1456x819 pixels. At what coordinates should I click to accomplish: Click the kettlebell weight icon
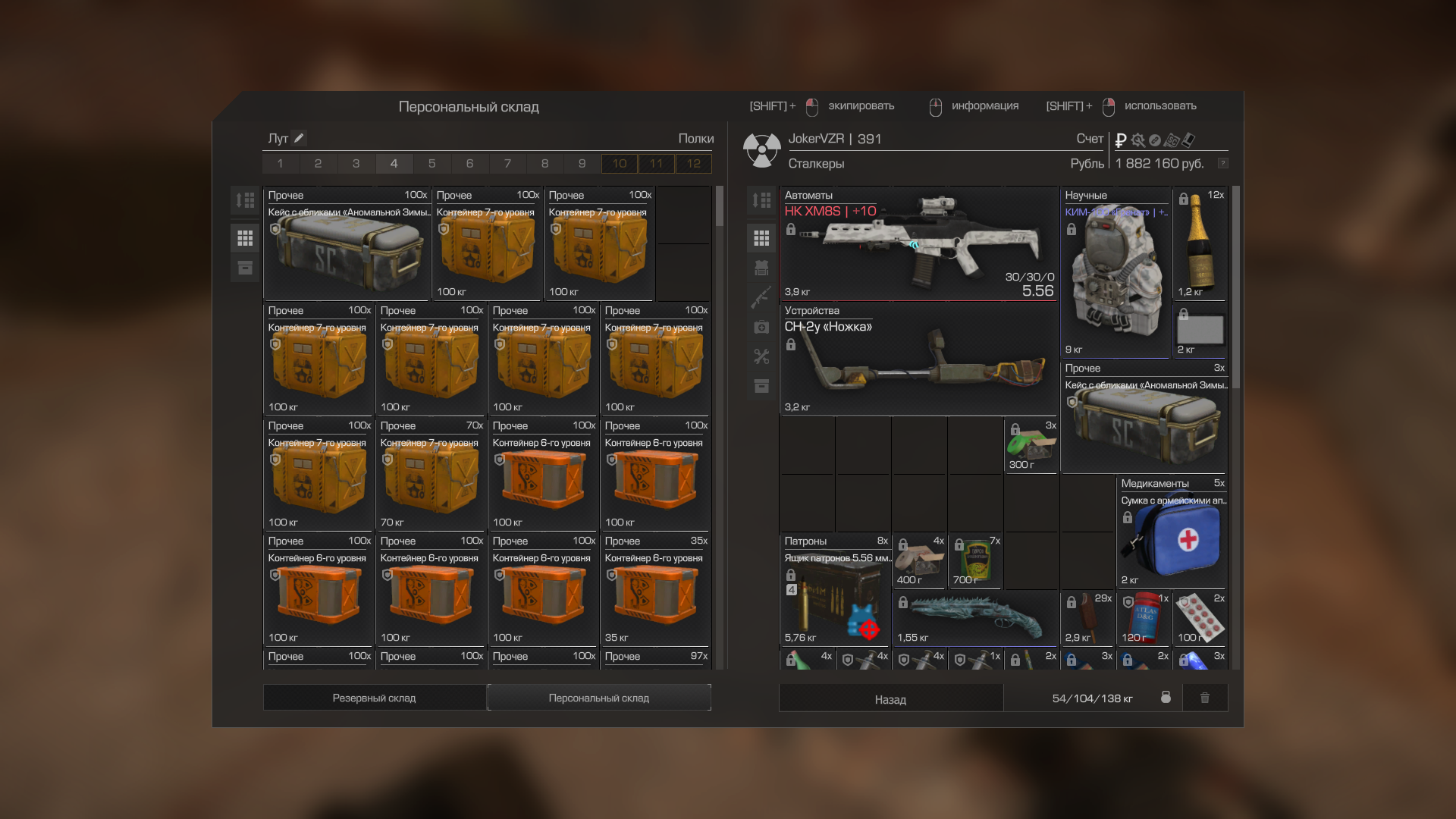point(1166,697)
